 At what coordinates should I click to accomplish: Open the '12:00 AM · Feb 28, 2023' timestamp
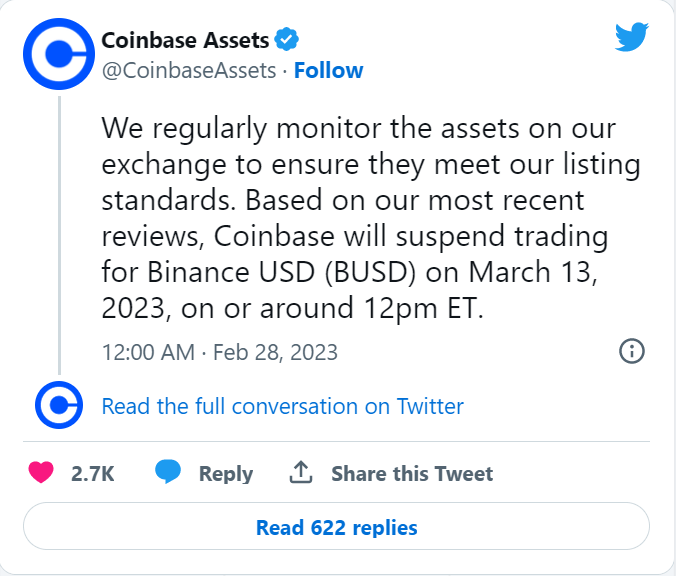(x=220, y=352)
